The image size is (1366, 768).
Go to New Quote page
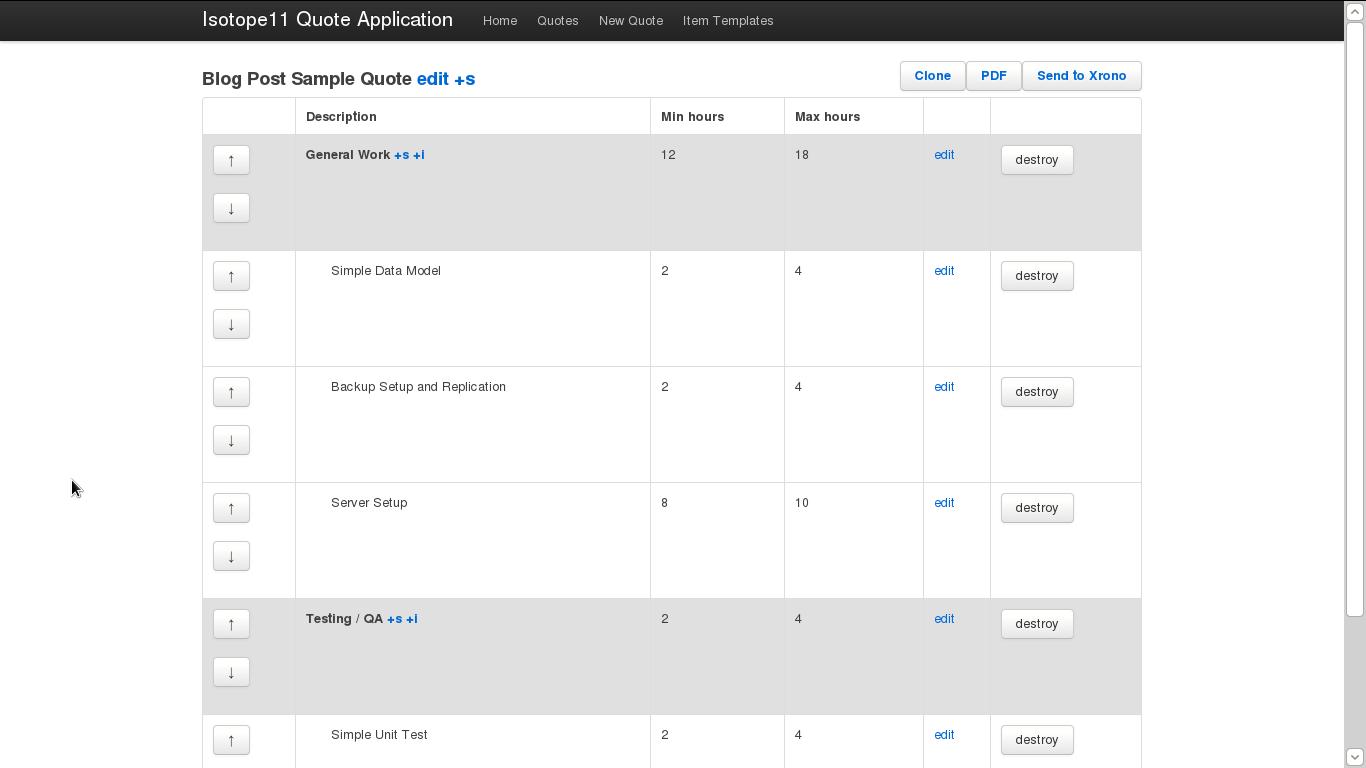pos(630,21)
